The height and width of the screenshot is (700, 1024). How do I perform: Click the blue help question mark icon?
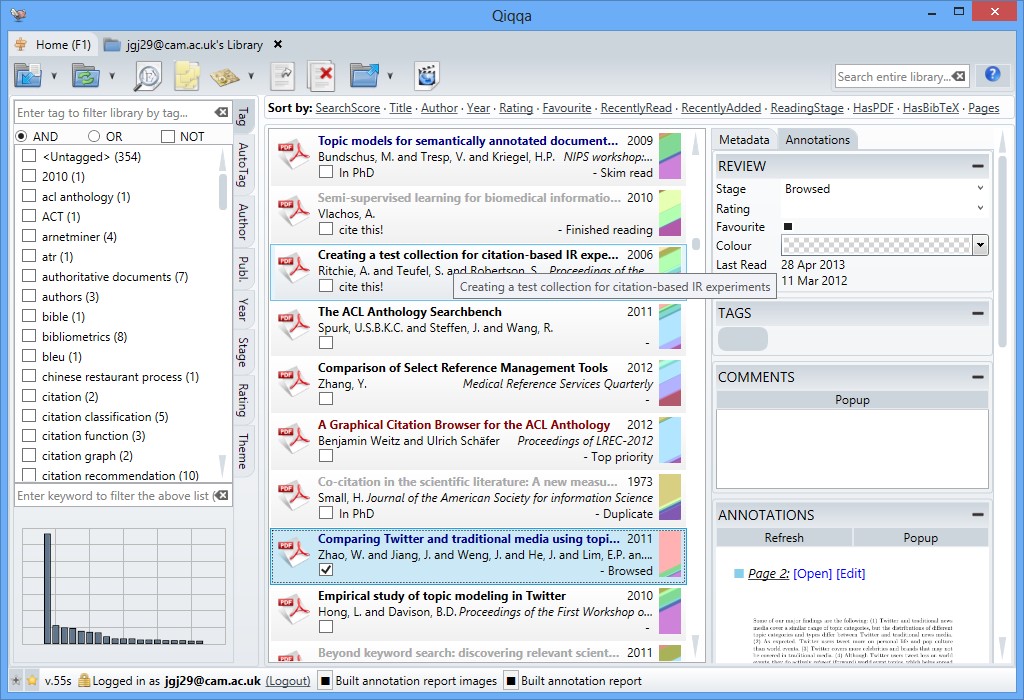(991, 75)
